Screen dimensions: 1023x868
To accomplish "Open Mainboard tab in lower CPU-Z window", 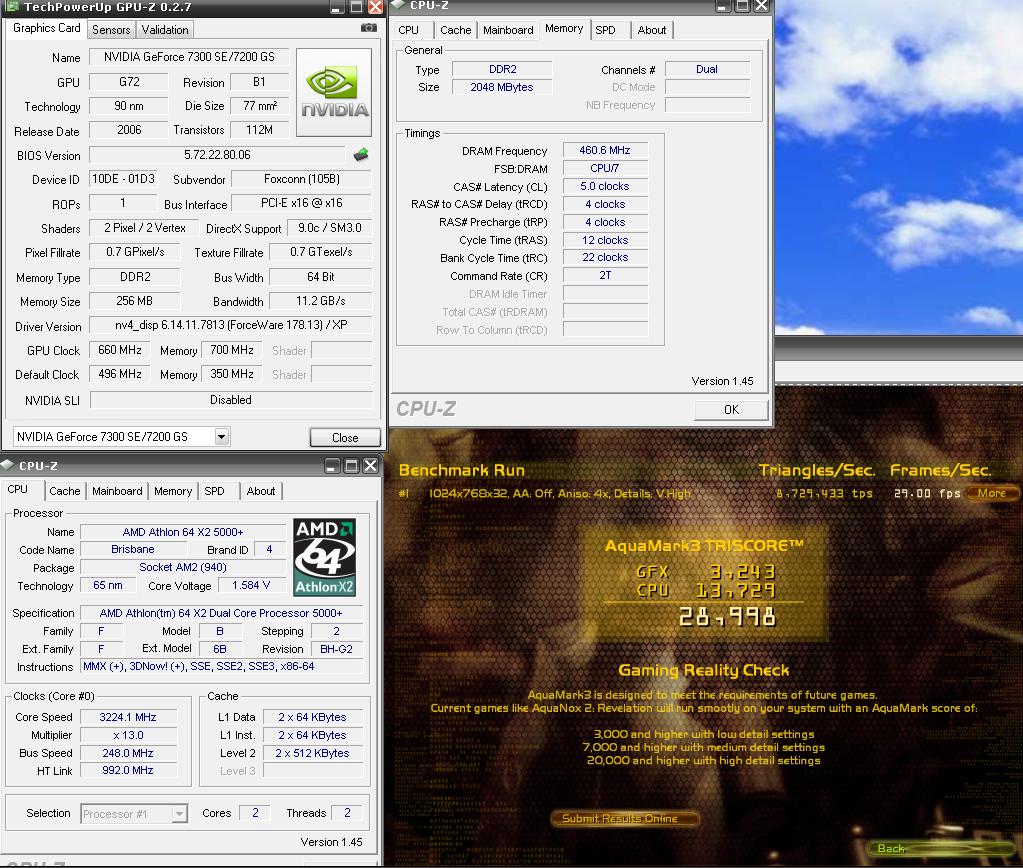I will [117, 491].
